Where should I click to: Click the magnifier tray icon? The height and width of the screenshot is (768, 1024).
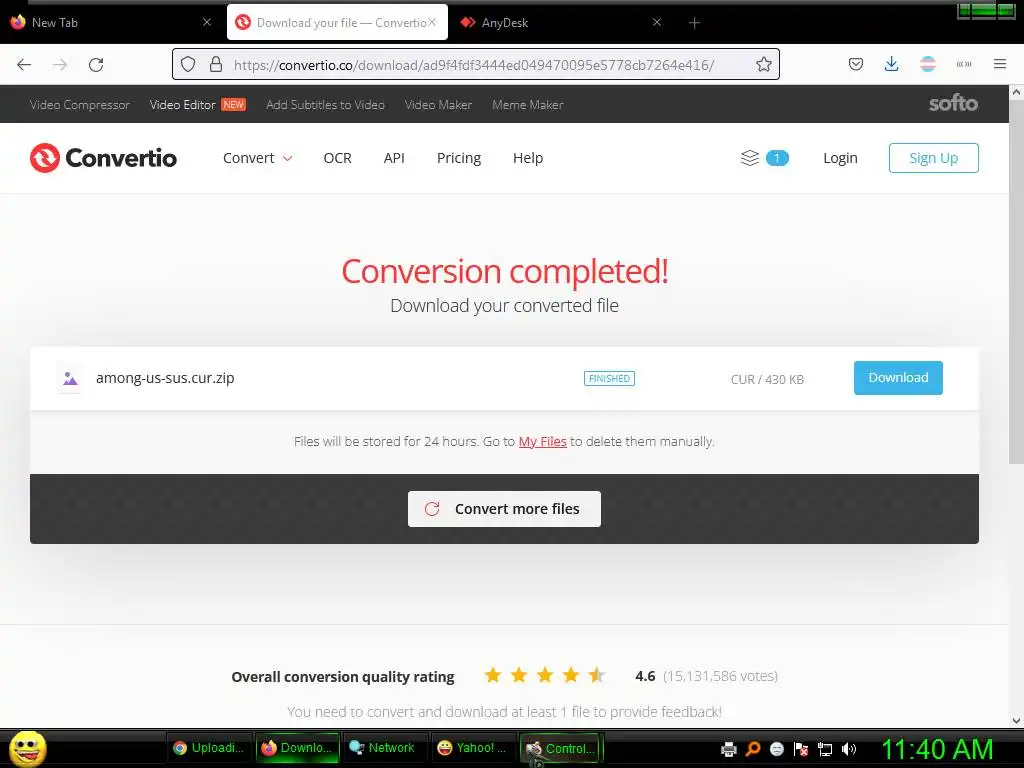753,749
